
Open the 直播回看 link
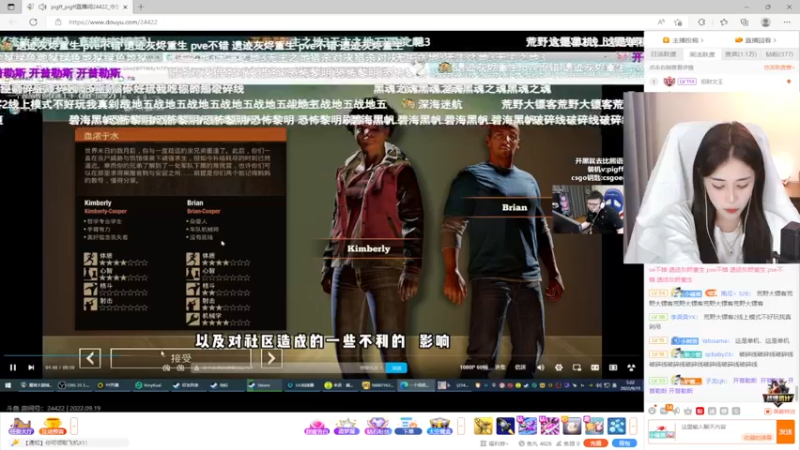click(x=755, y=40)
